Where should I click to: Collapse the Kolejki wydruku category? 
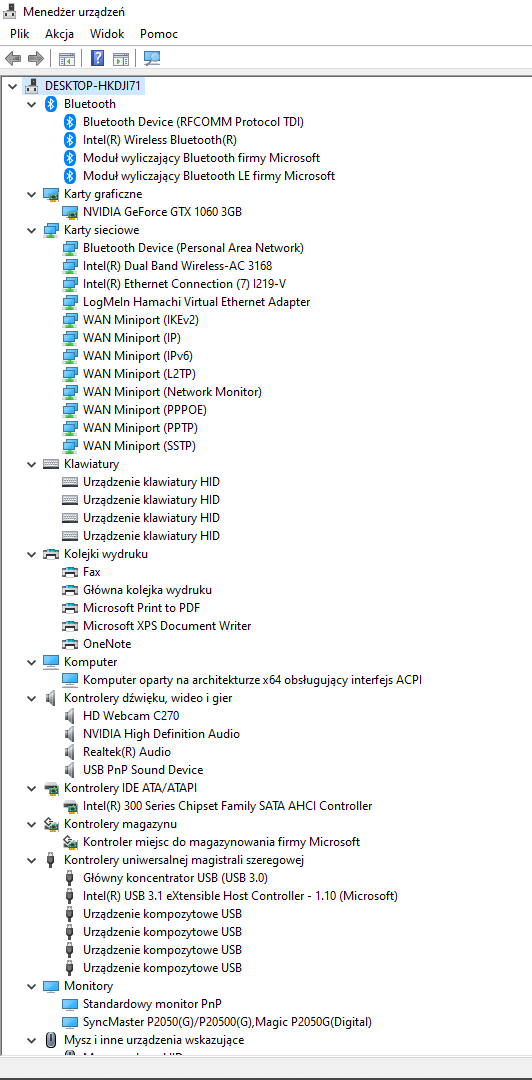tap(31, 554)
